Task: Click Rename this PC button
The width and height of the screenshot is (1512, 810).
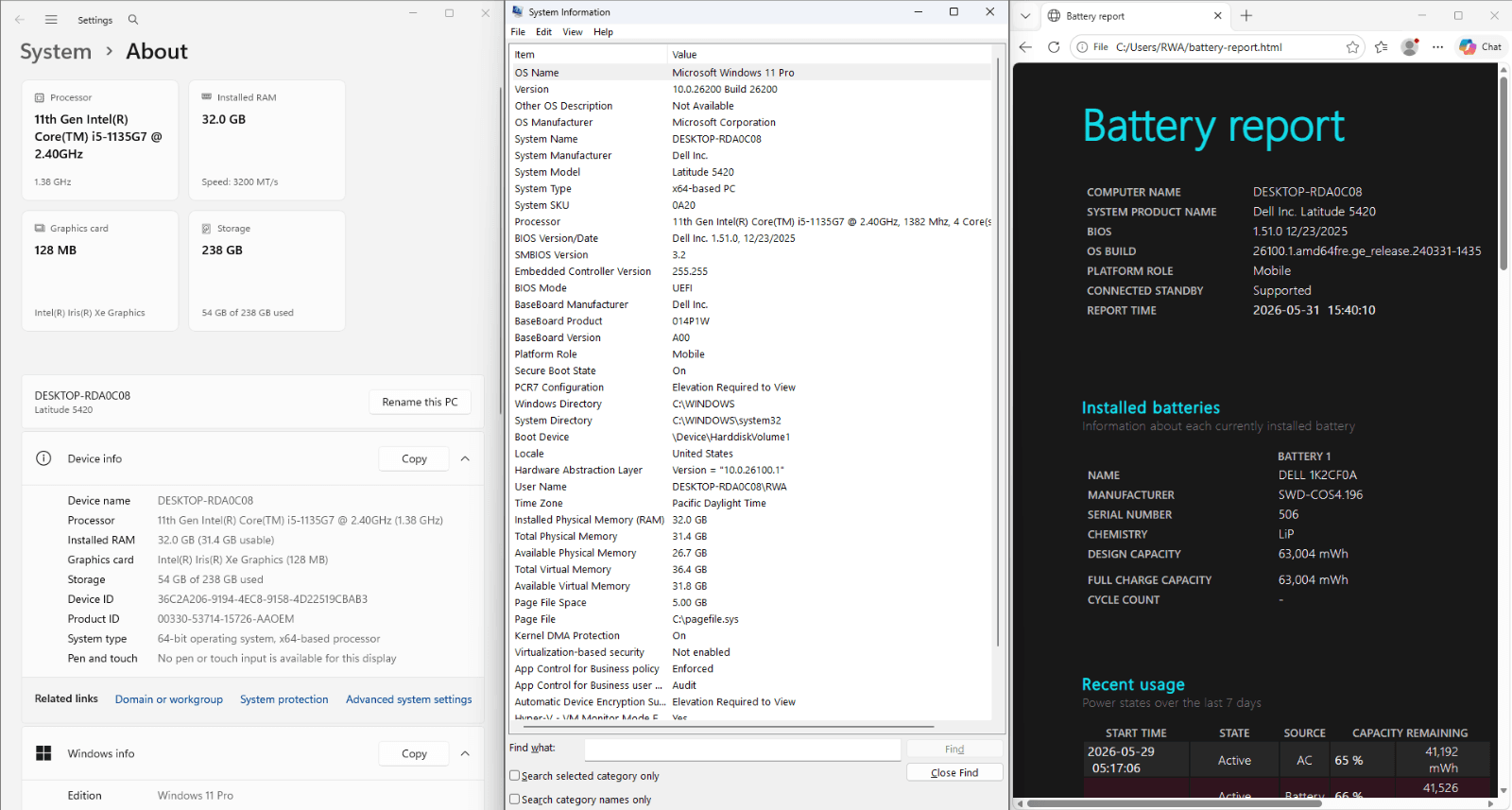Action: (x=420, y=402)
